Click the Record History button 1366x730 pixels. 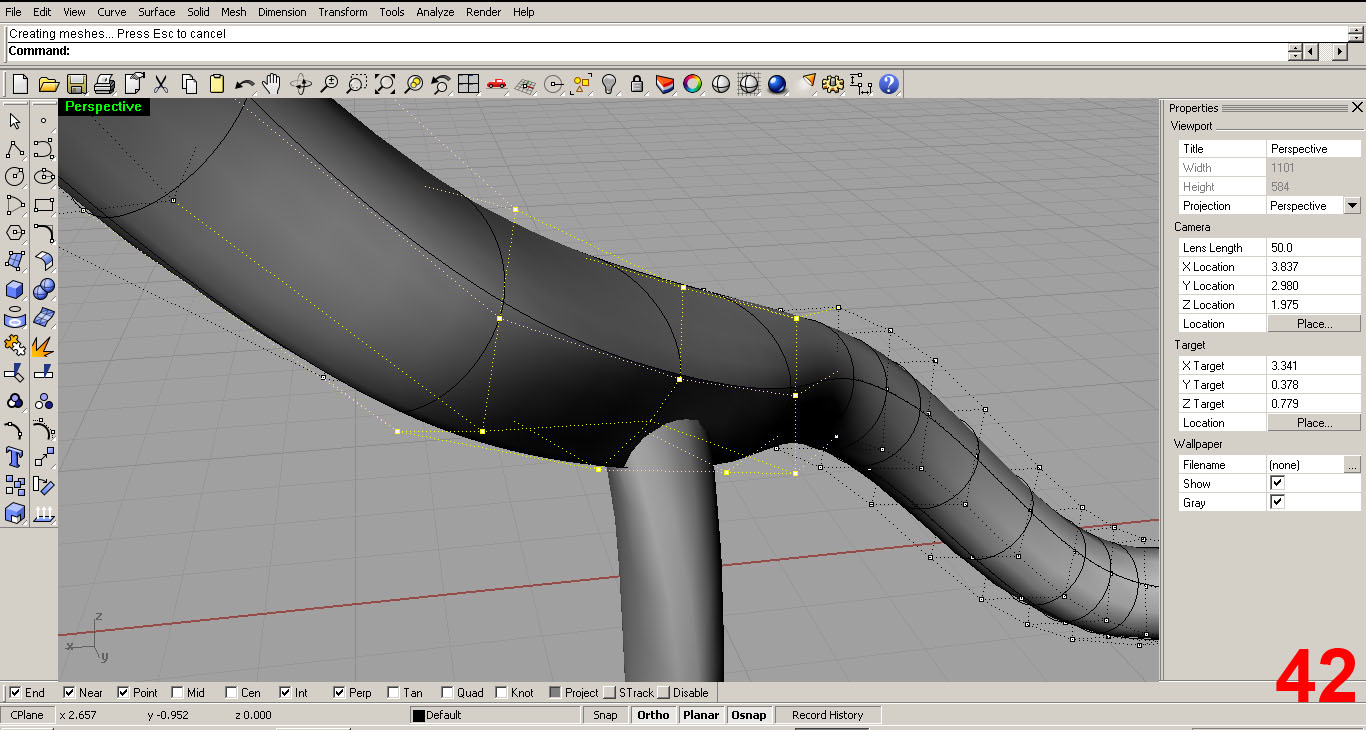point(827,715)
